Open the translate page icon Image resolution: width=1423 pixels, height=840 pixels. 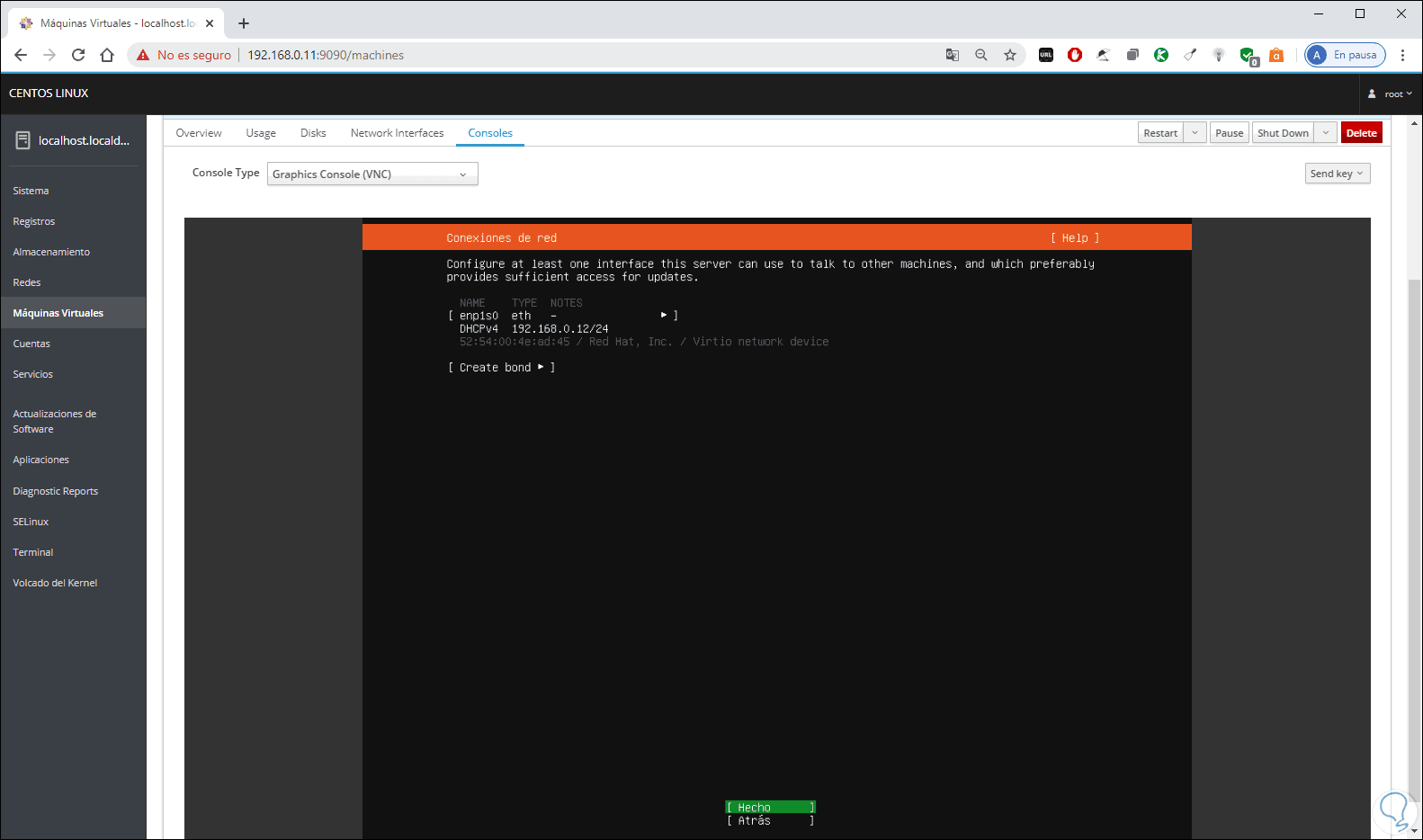953,55
